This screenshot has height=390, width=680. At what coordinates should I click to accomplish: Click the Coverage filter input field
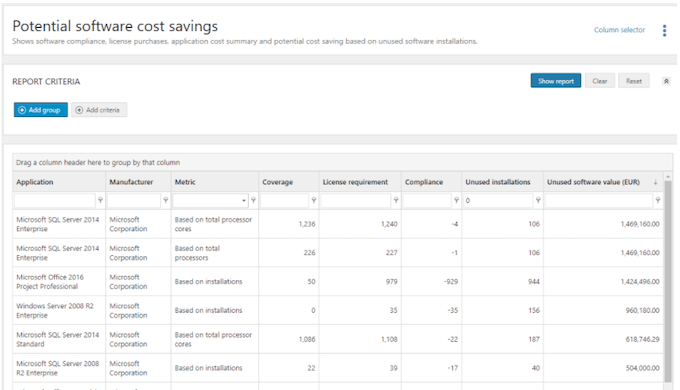point(284,200)
